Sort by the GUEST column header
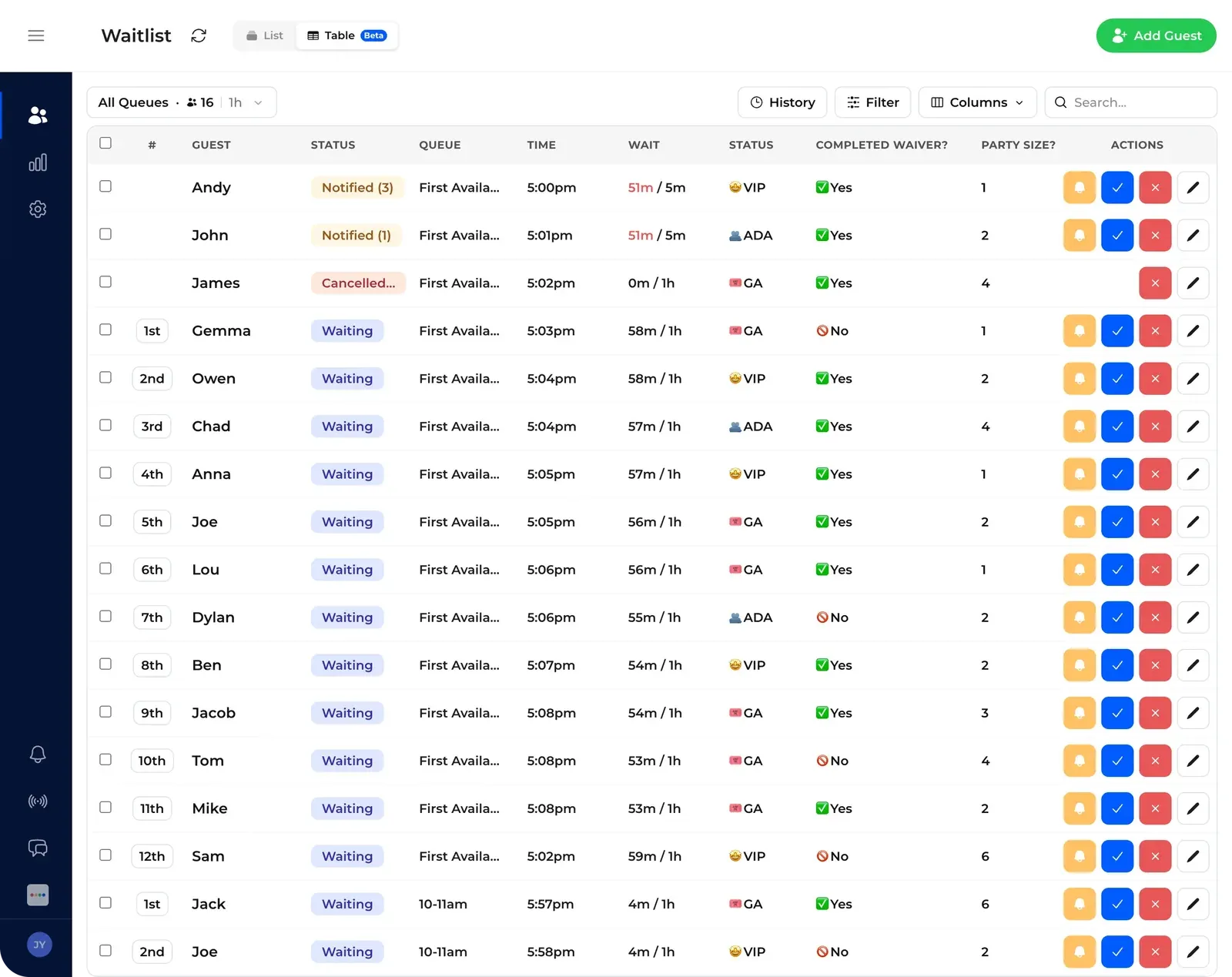Screen dimensions: 1232x977 coord(211,145)
